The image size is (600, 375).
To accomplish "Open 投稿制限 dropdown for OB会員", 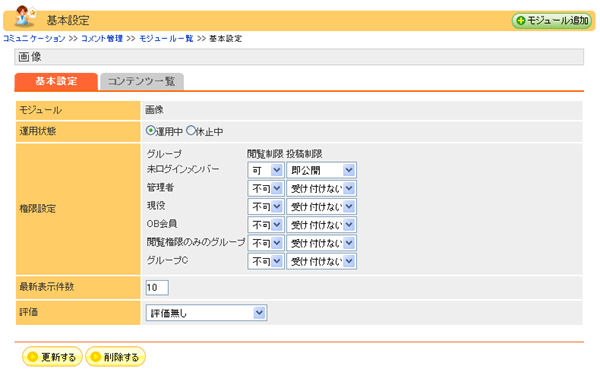I will [321, 225].
